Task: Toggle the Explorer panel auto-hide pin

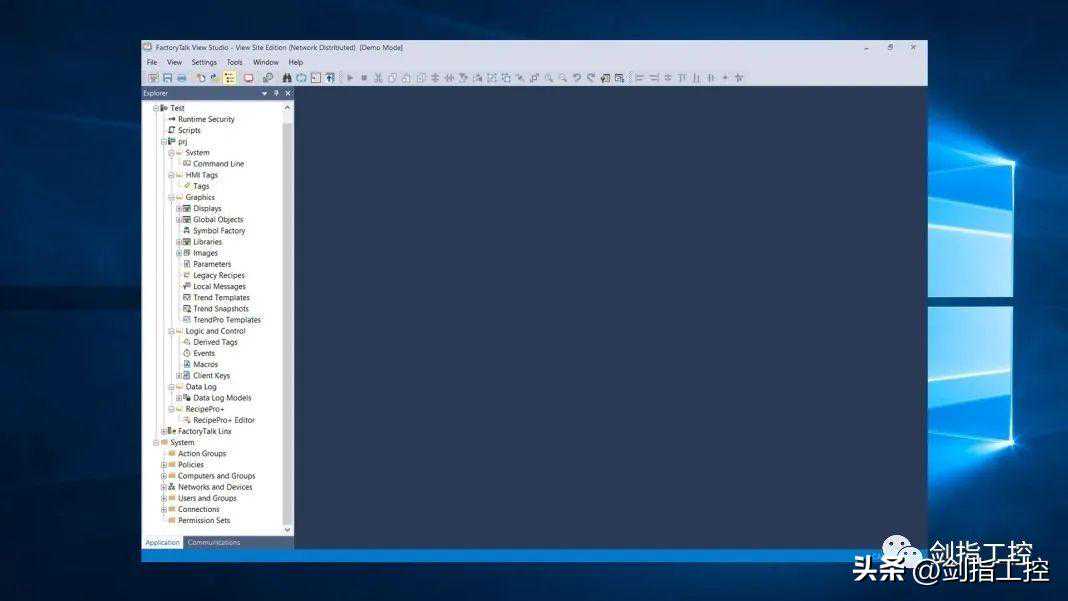Action: [x=276, y=93]
